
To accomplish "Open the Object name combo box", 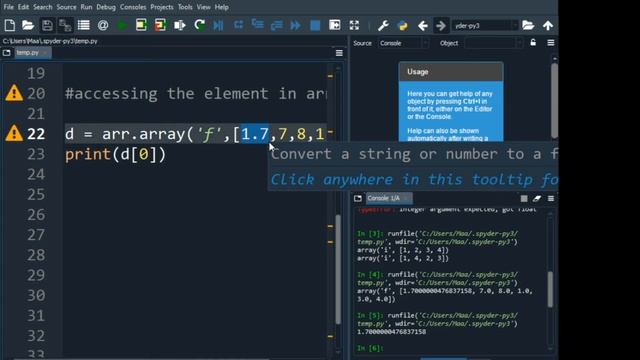I will point(493,43).
